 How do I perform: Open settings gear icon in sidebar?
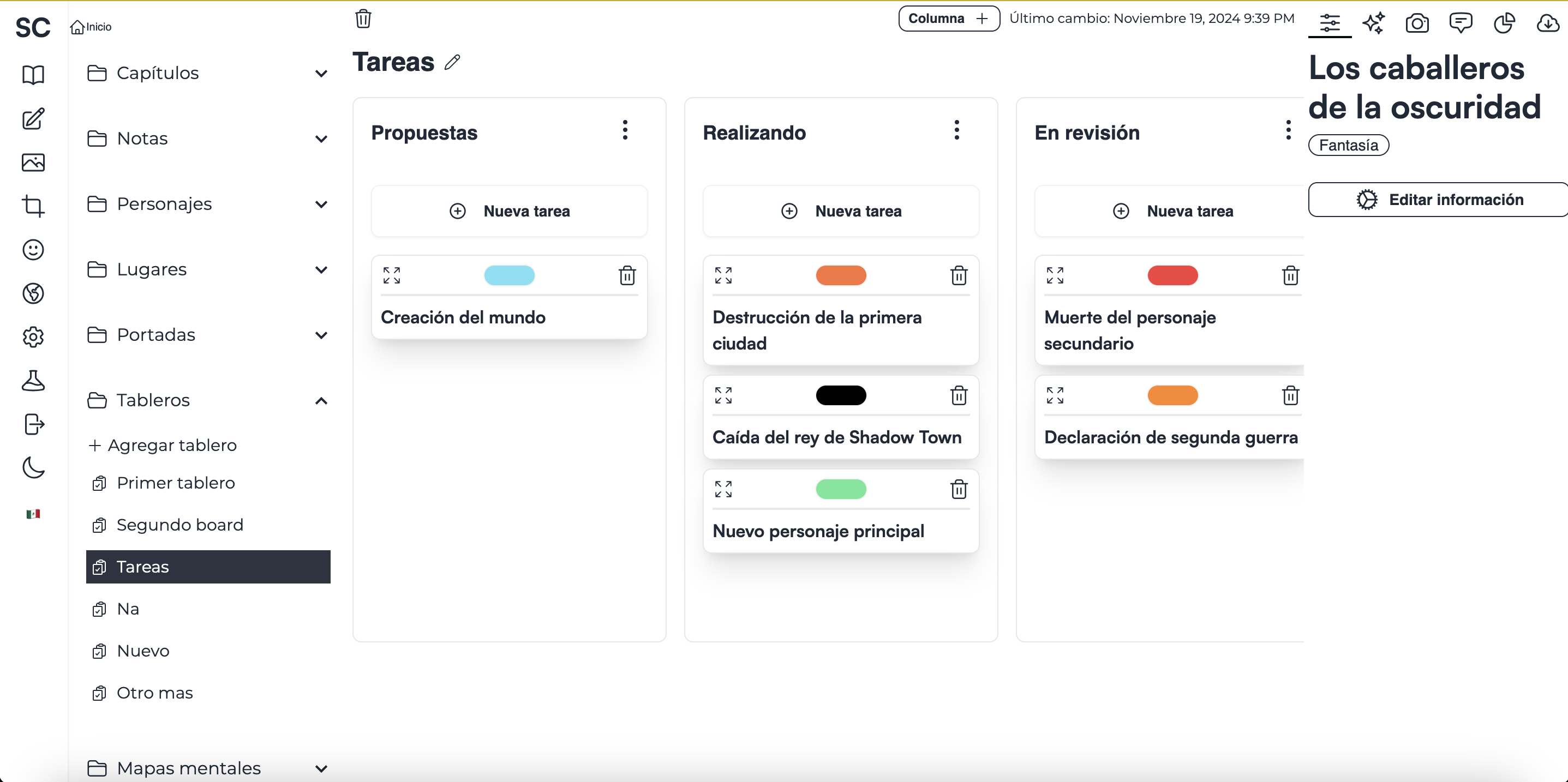pyautogui.click(x=33, y=336)
